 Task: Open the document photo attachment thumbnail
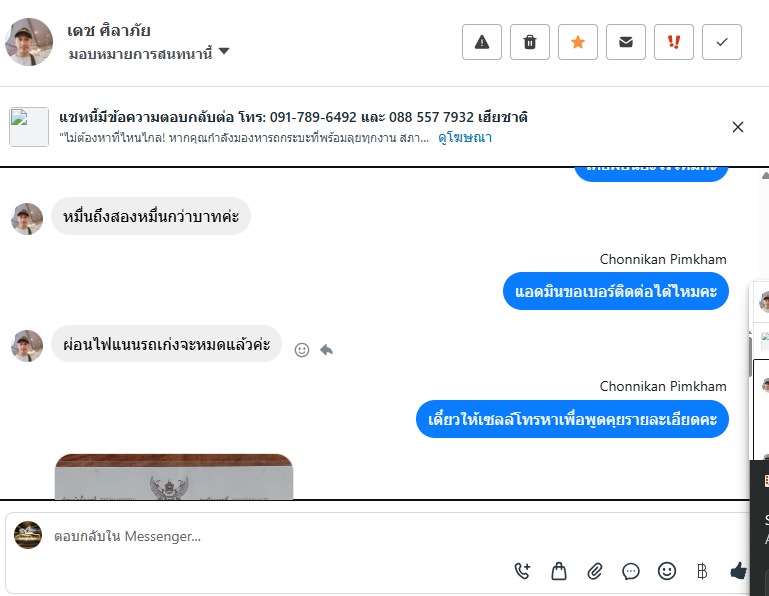[174, 476]
